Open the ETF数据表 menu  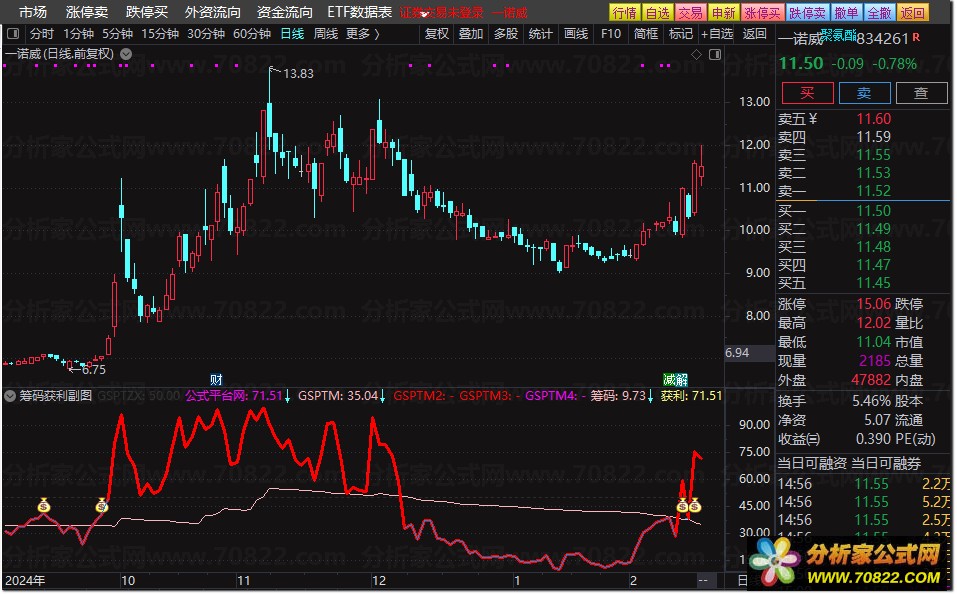coord(359,12)
